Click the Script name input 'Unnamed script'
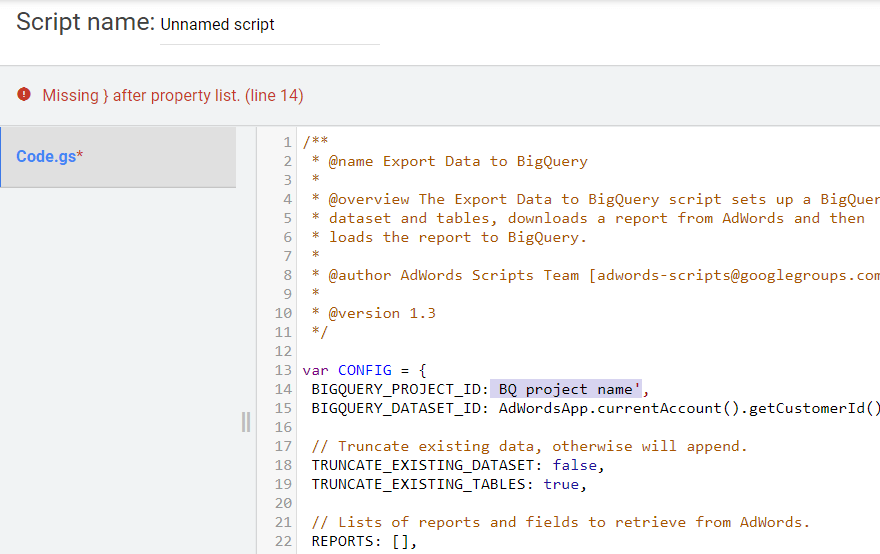Image resolution: width=880 pixels, height=554 pixels. pyautogui.click(x=269, y=25)
